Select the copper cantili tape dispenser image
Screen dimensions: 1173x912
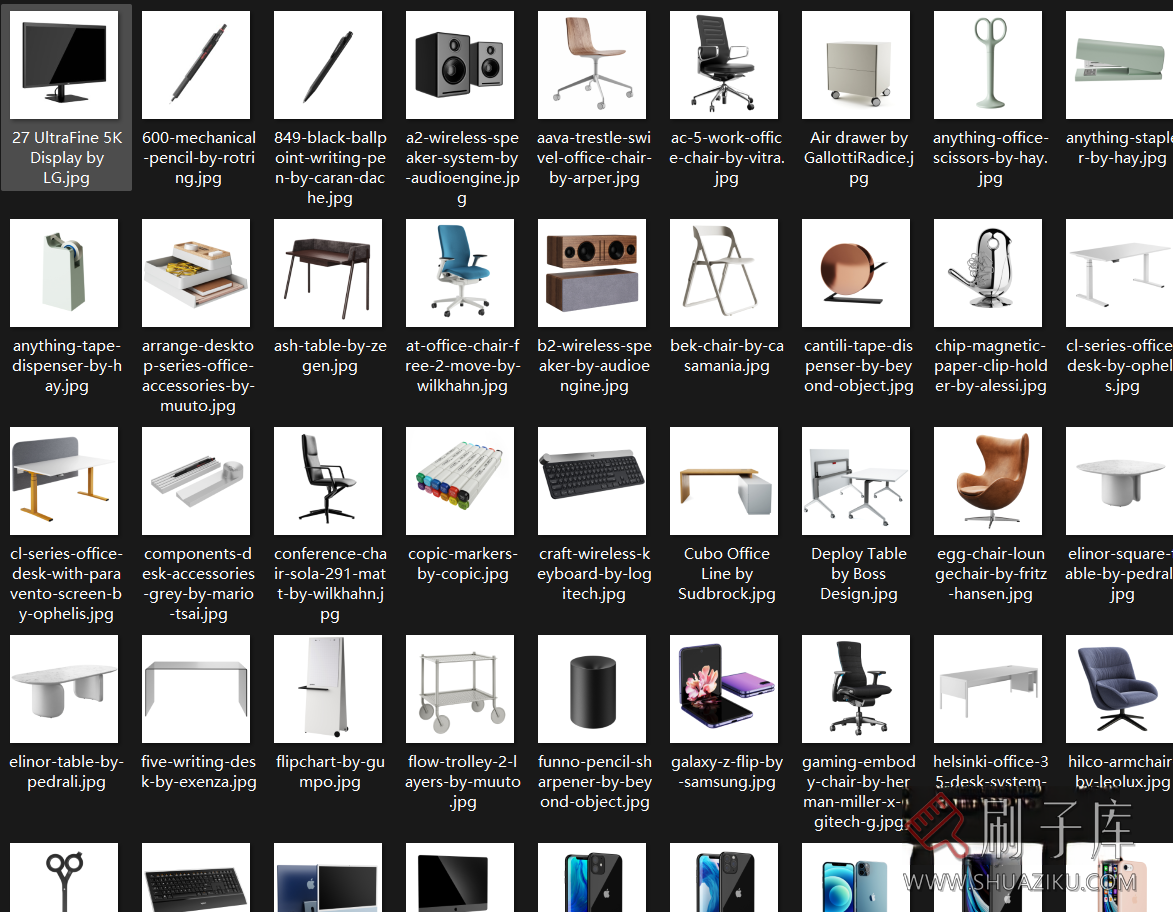[857, 273]
